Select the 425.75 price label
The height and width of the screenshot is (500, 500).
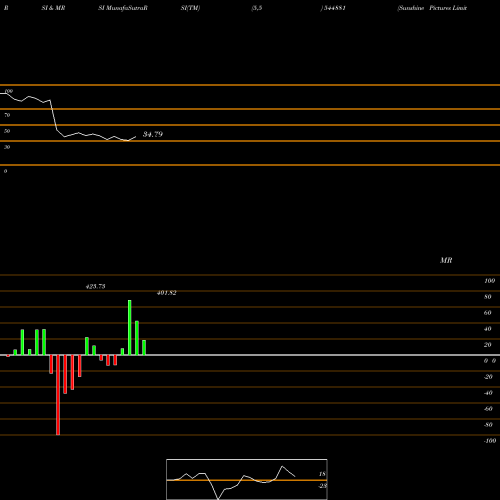[96, 286]
